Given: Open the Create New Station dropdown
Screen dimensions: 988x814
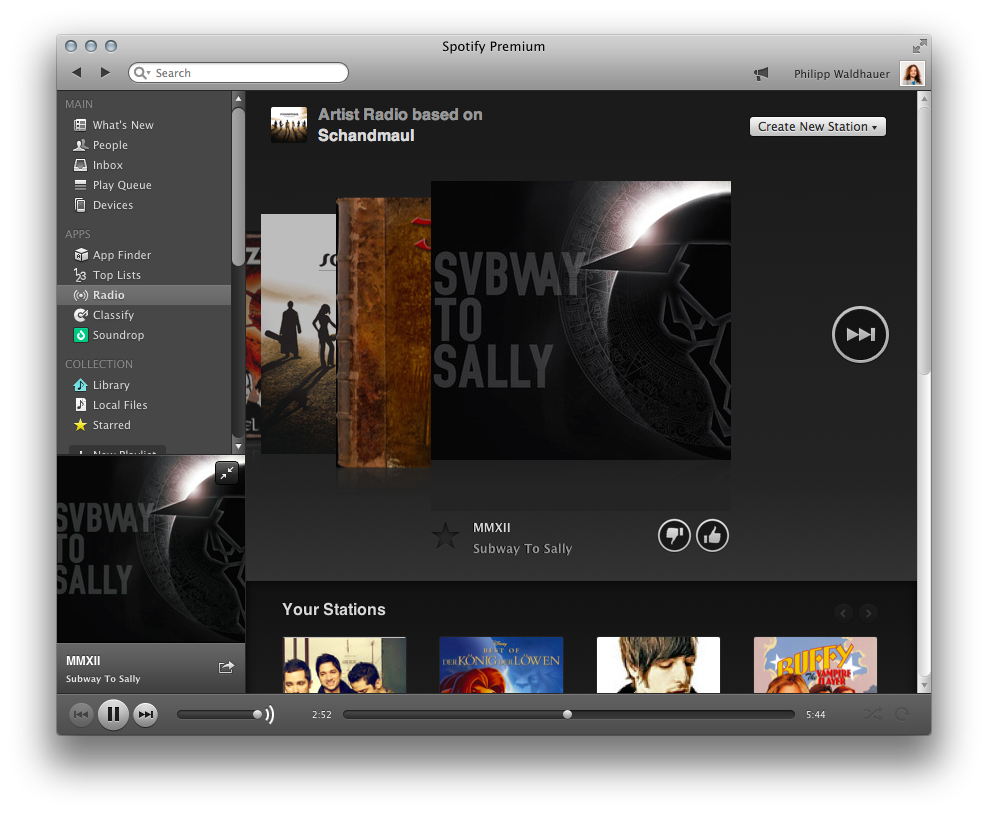Looking at the screenshot, I should click(817, 126).
